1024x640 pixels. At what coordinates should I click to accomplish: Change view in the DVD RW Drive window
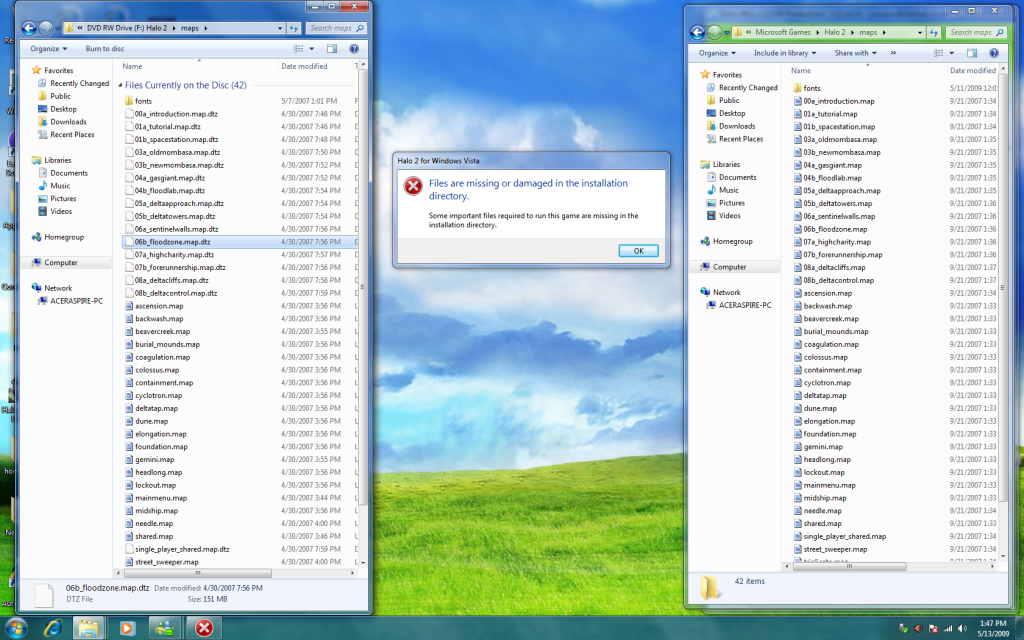click(298, 48)
